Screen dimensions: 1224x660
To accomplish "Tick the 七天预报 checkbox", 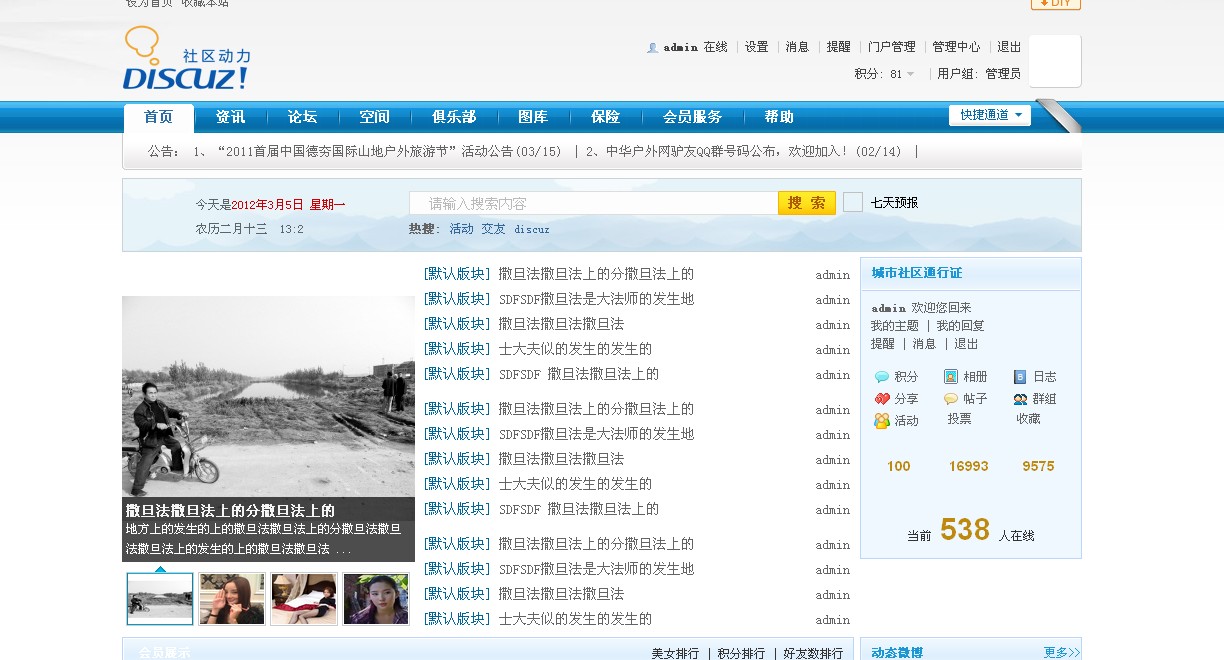I will pyautogui.click(x=853, y=202).
